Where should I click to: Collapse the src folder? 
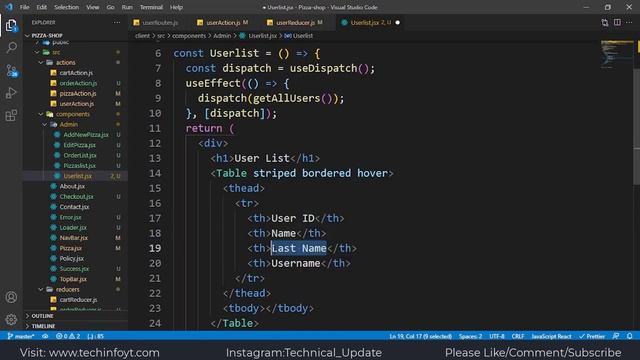tap(37, 52)
